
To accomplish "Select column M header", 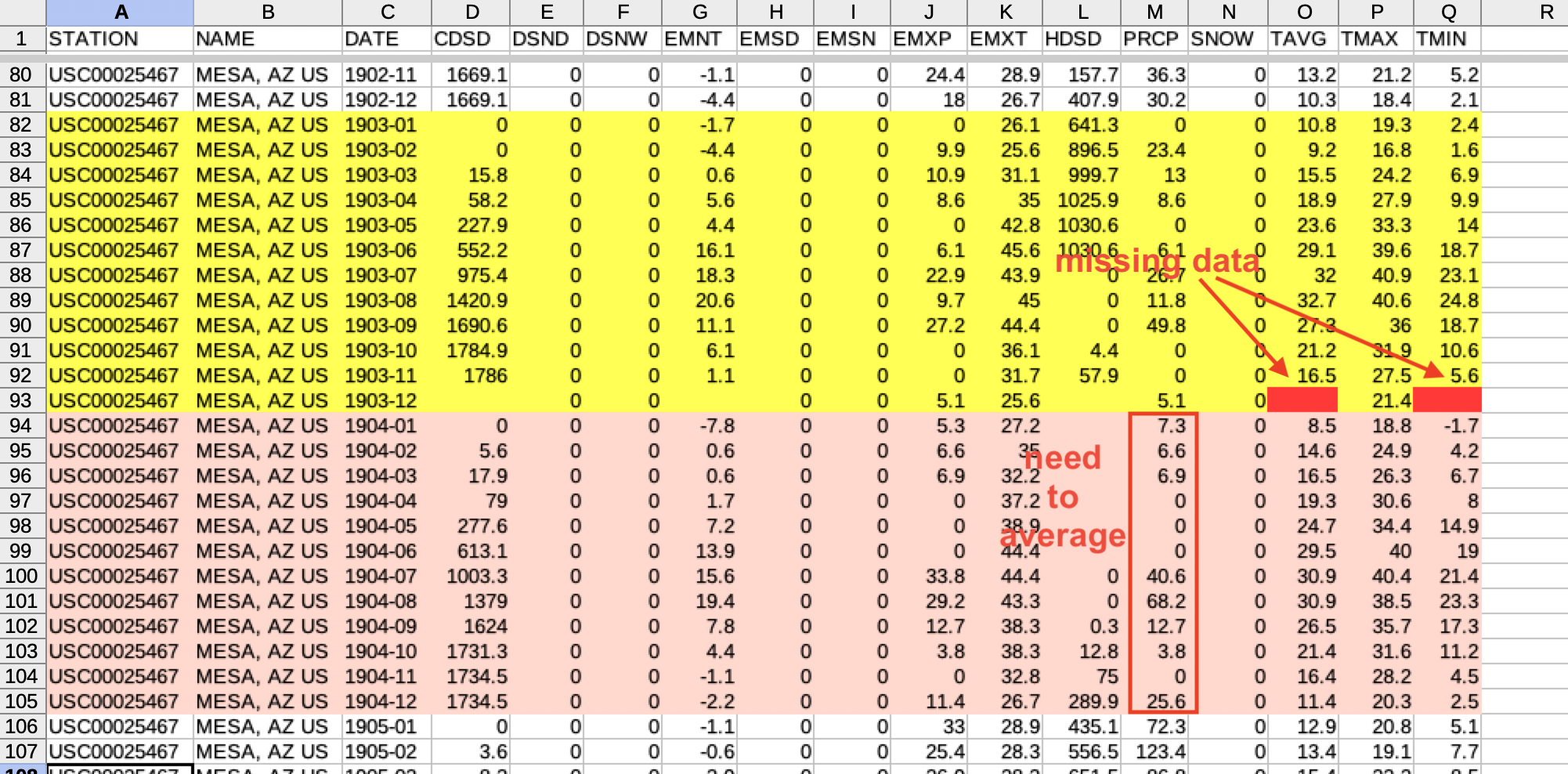I will pos(1154,12).
